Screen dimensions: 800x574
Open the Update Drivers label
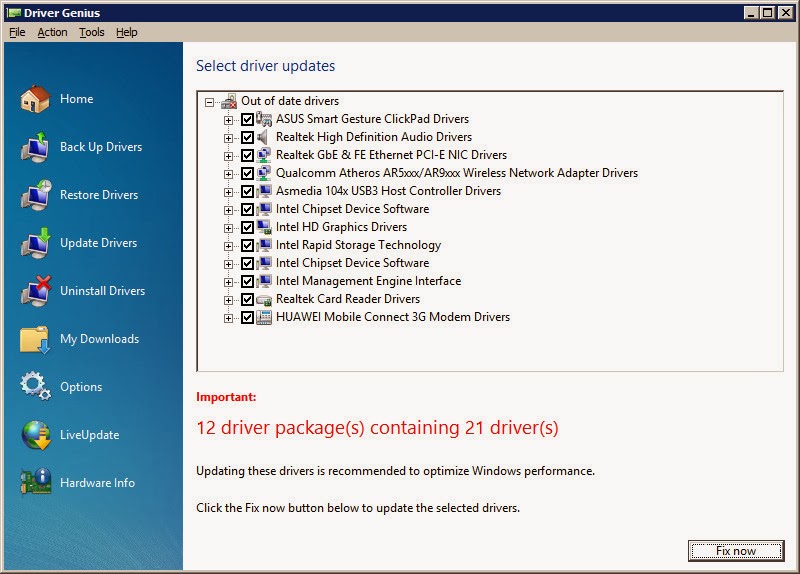pyautogui.click(x=98, y=243)
